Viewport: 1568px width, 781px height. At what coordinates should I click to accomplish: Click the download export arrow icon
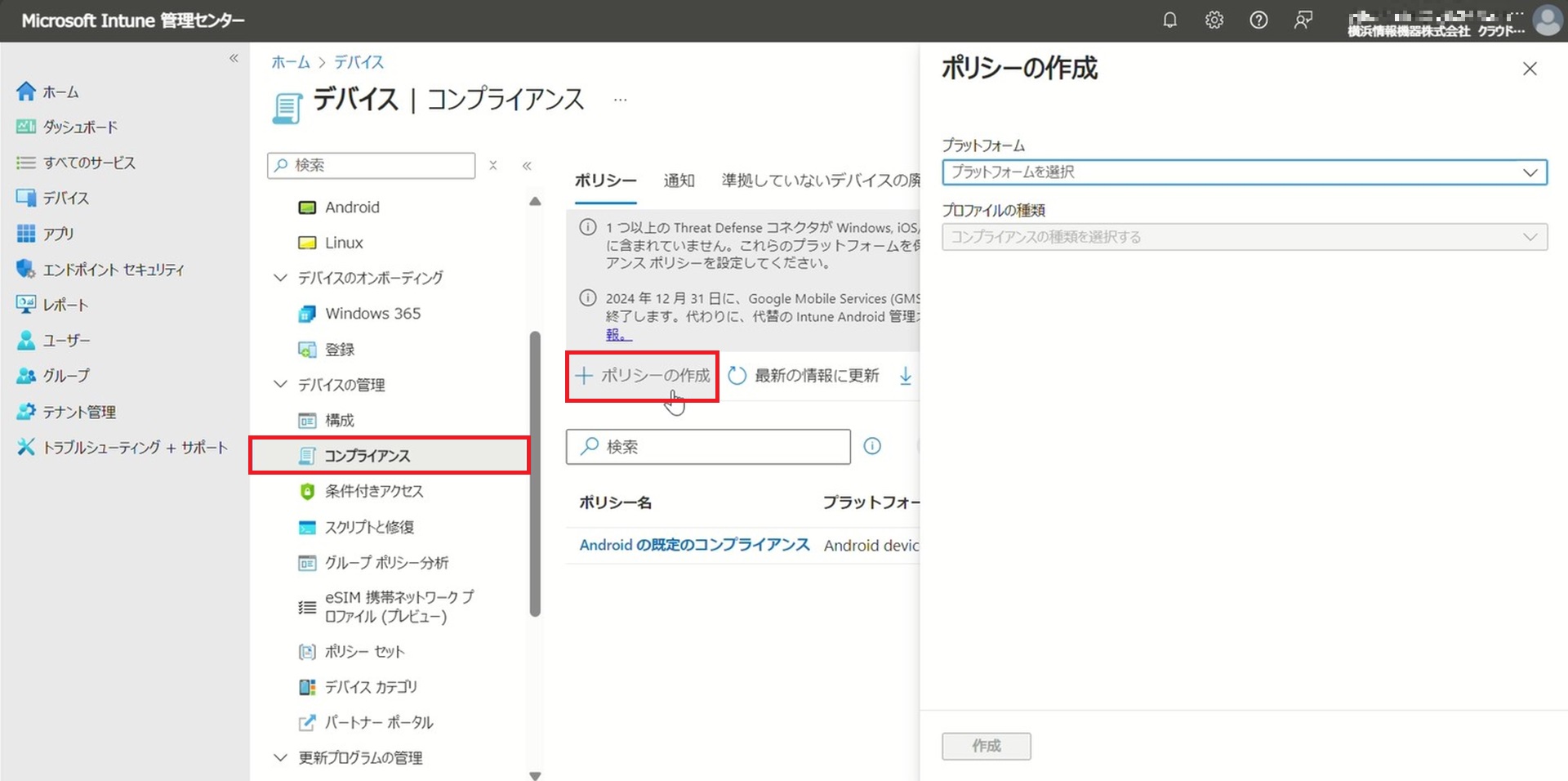(905, 376)
